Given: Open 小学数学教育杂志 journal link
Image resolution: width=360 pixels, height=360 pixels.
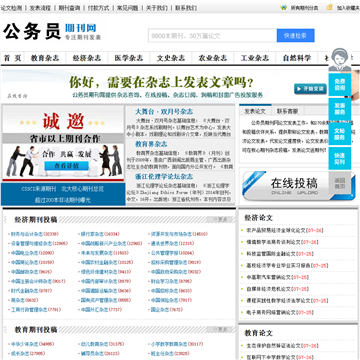Looking at the screenshot, I should click(169, 344).
